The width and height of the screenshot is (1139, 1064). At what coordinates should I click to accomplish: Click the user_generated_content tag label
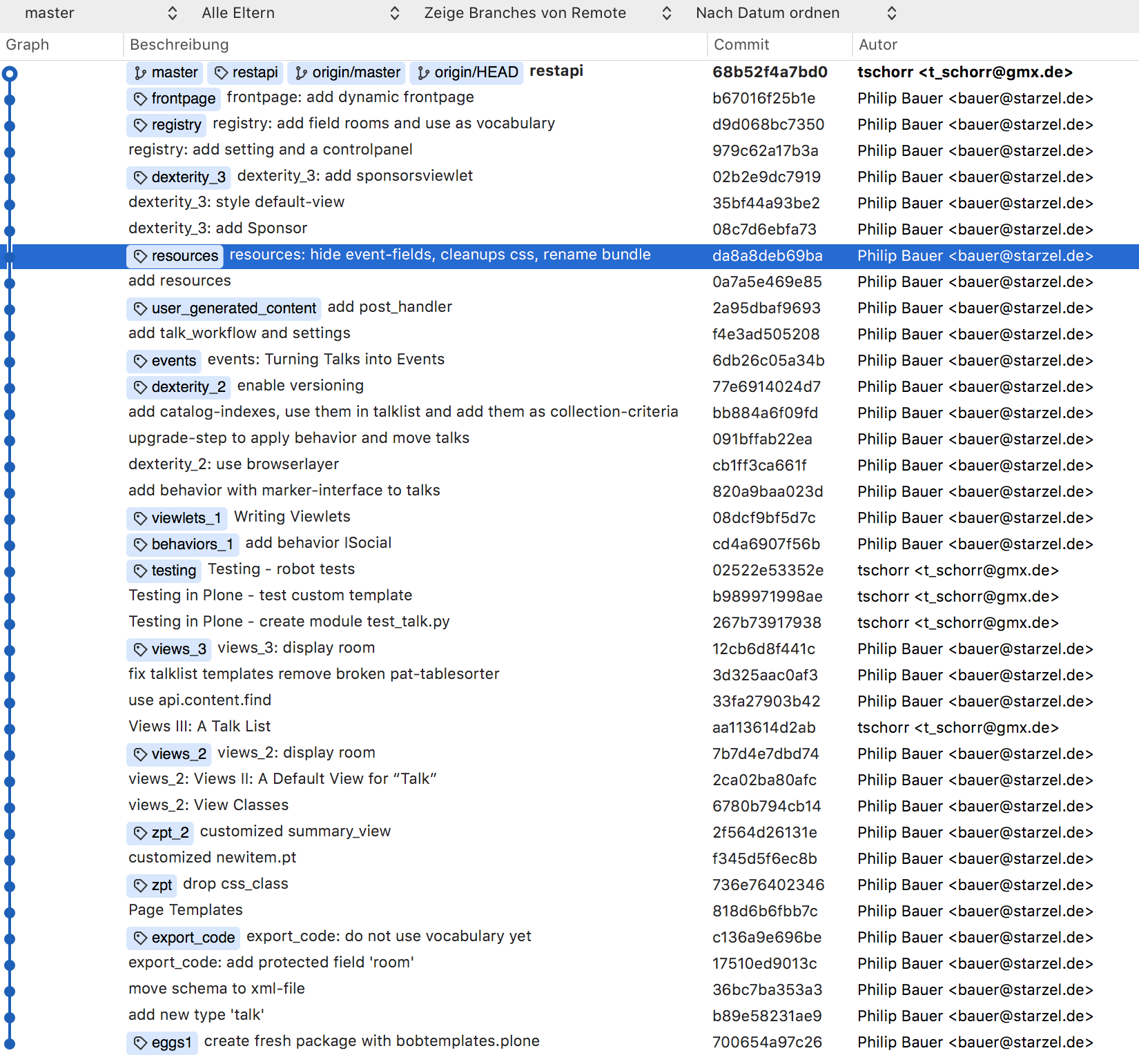(224, 308)
